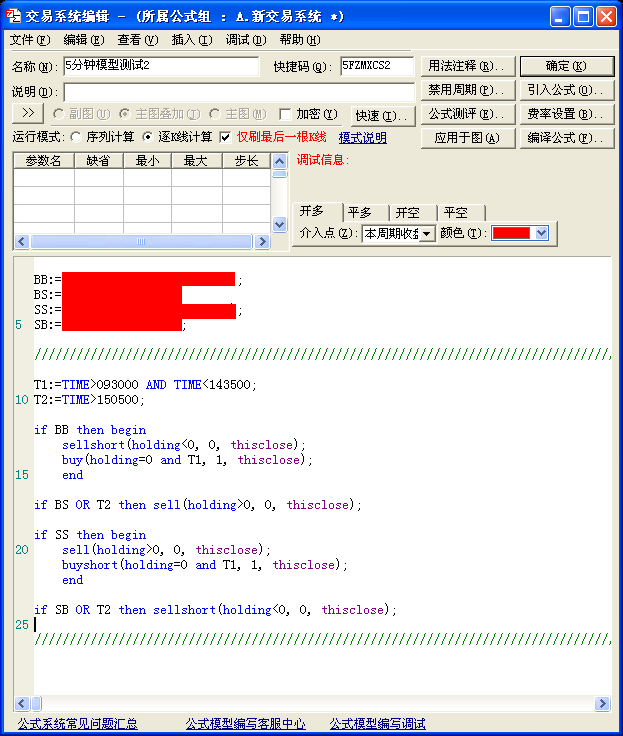
Task: Open 禁用周期 settings
Action: click(468, 90)
